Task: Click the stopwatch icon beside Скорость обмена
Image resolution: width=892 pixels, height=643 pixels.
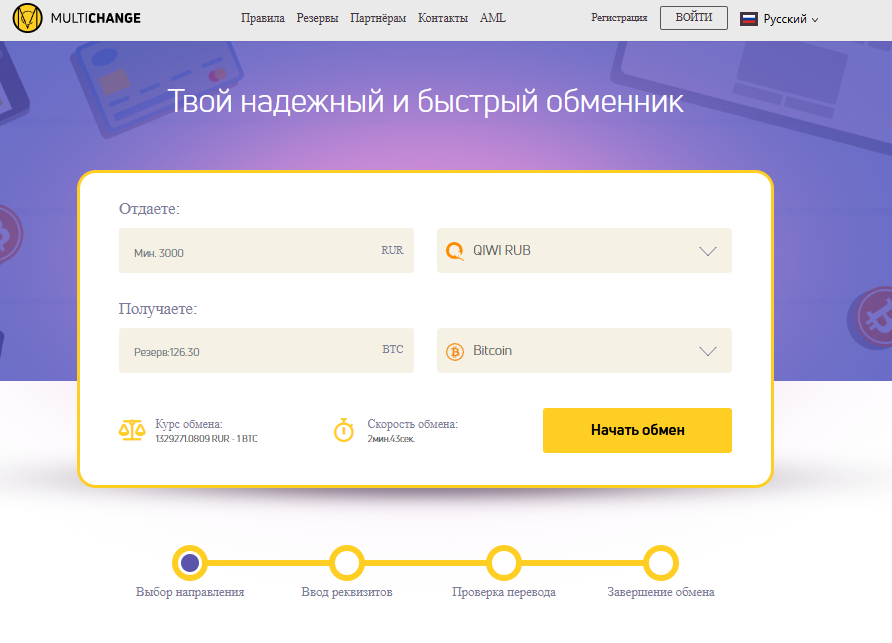Action: pyautogui.click(x=344, y=430)
